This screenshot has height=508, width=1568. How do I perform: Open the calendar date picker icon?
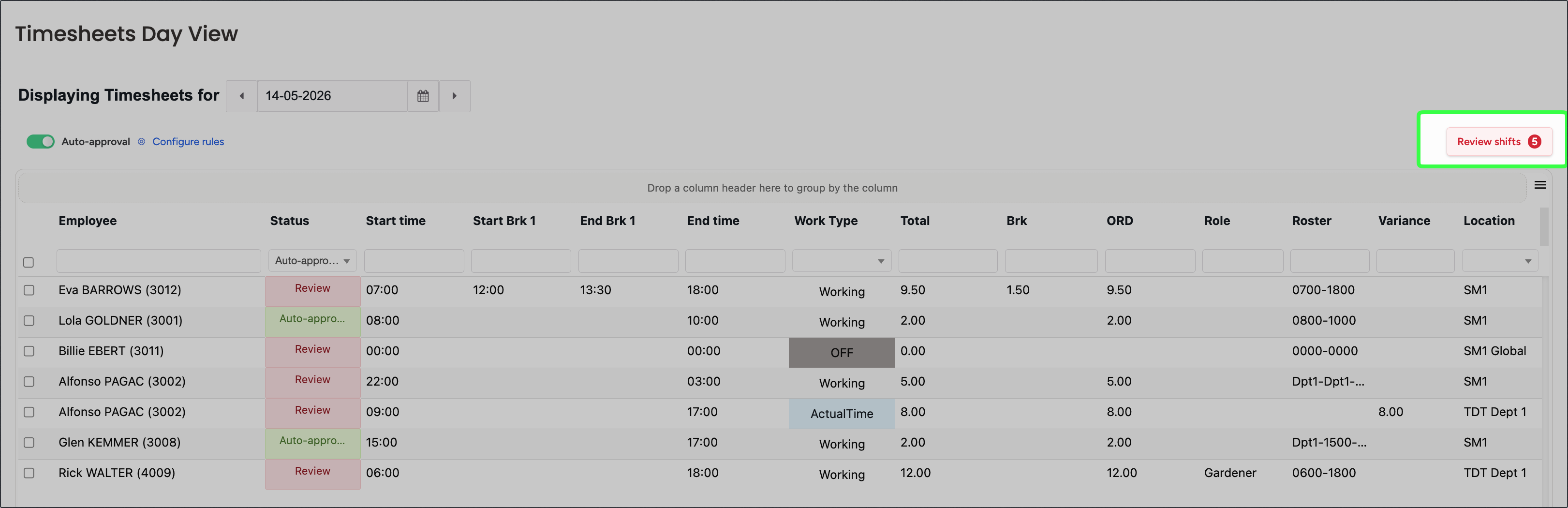tap(423, 96)
